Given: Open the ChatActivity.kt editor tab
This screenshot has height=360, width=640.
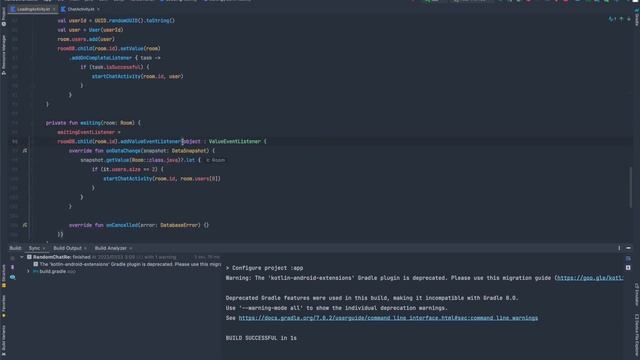Looking at the screenshot, I should click(x=80, y=9).
